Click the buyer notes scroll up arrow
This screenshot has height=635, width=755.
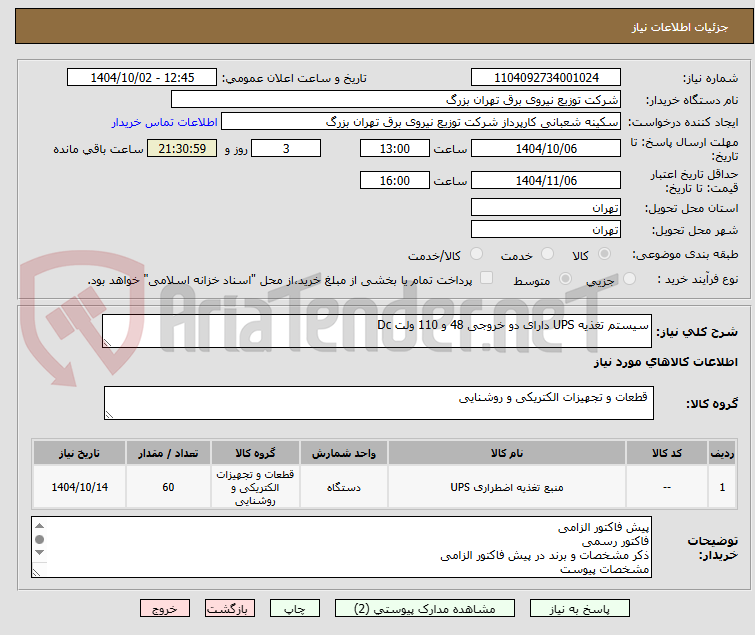[39, 526]
